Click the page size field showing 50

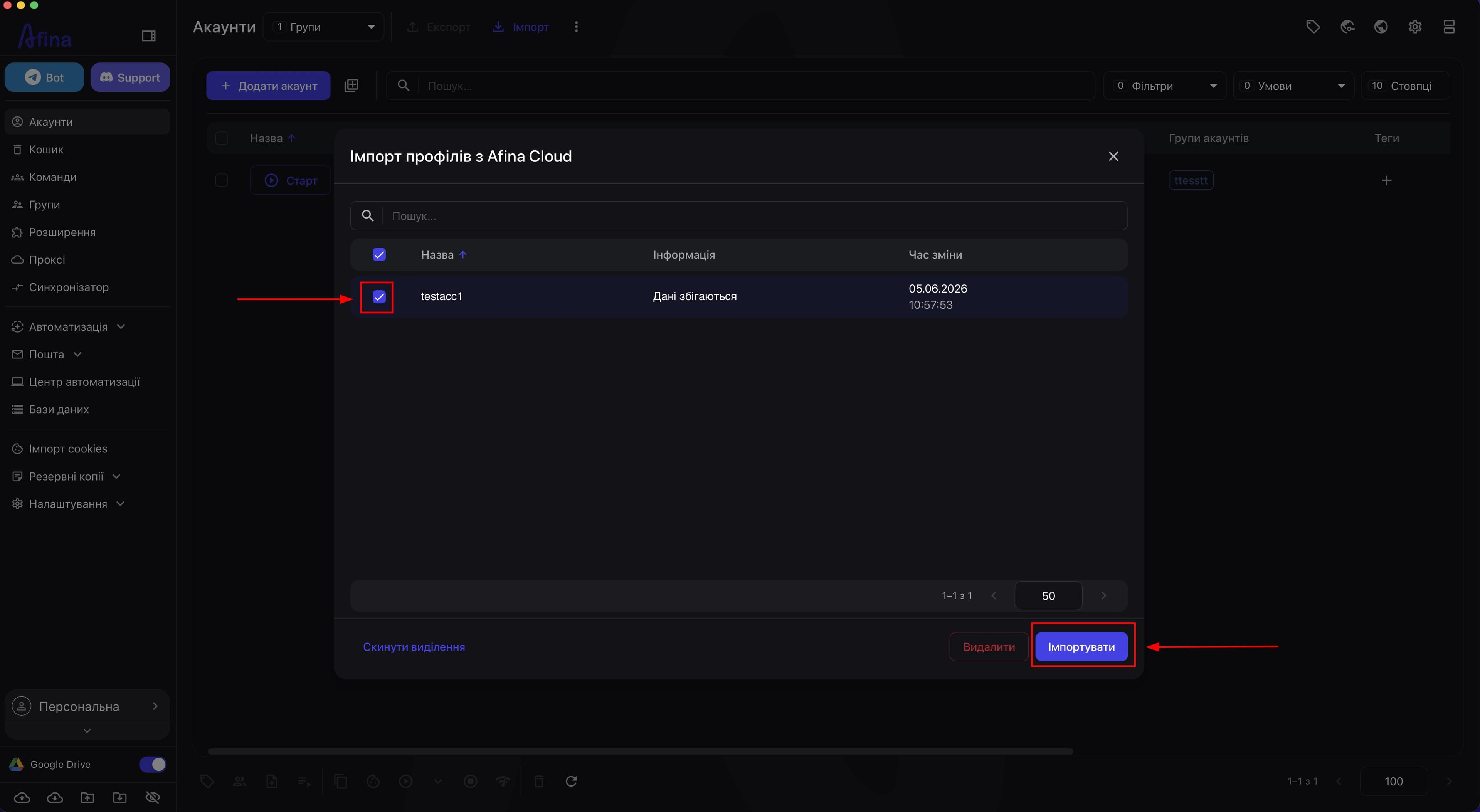[x=1048, y=595]
